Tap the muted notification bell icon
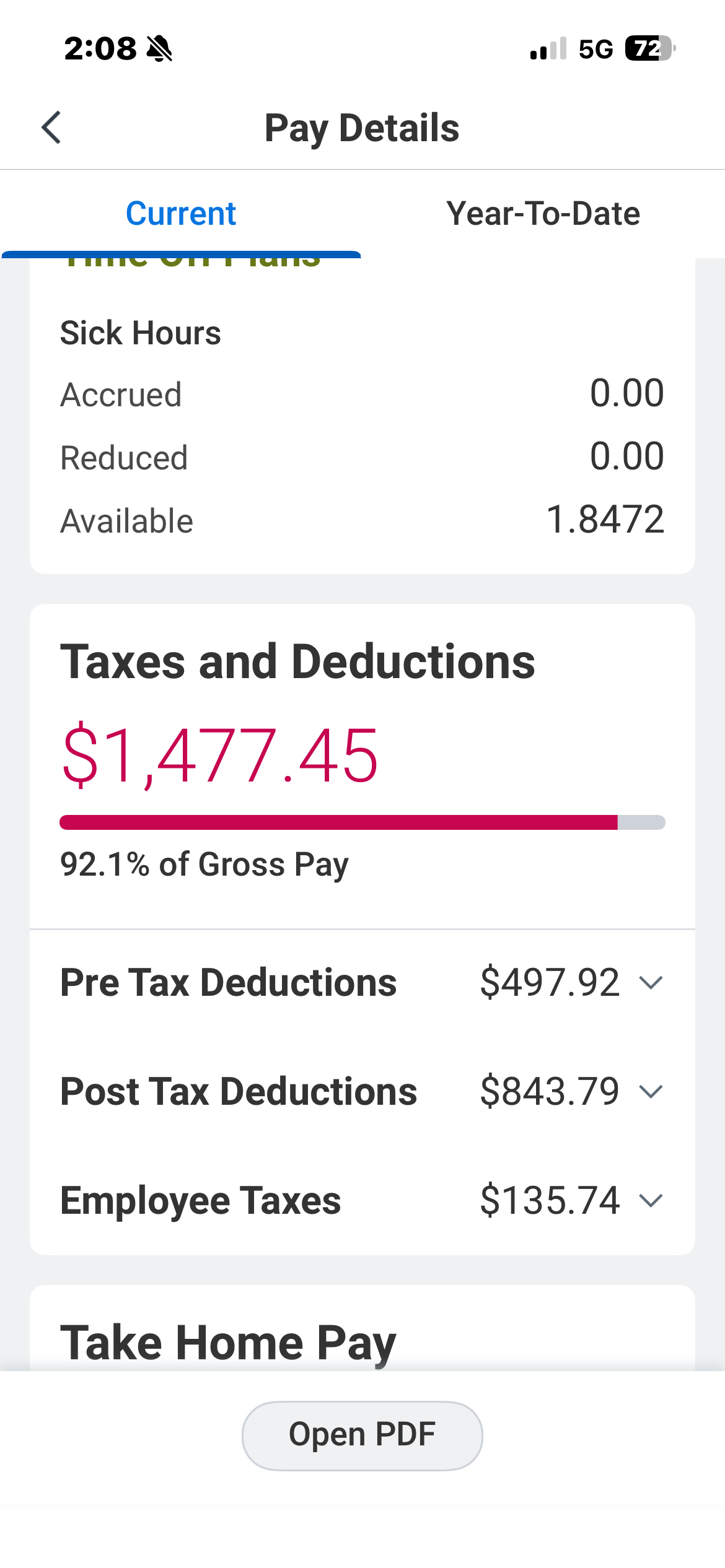725x1568 pixels. pyautogui.click(x=159, y=48)
